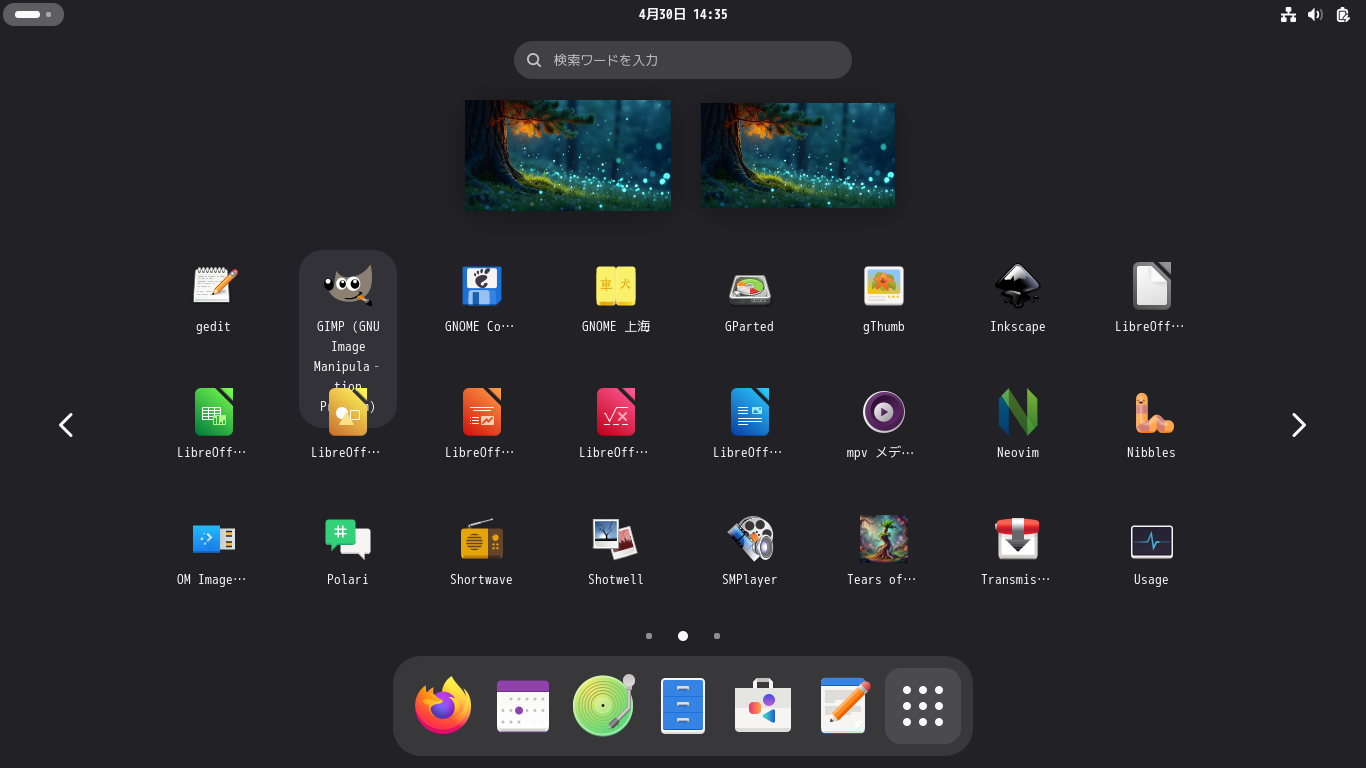
Task: Play the Nibbles game
Action: [1151, 412]
